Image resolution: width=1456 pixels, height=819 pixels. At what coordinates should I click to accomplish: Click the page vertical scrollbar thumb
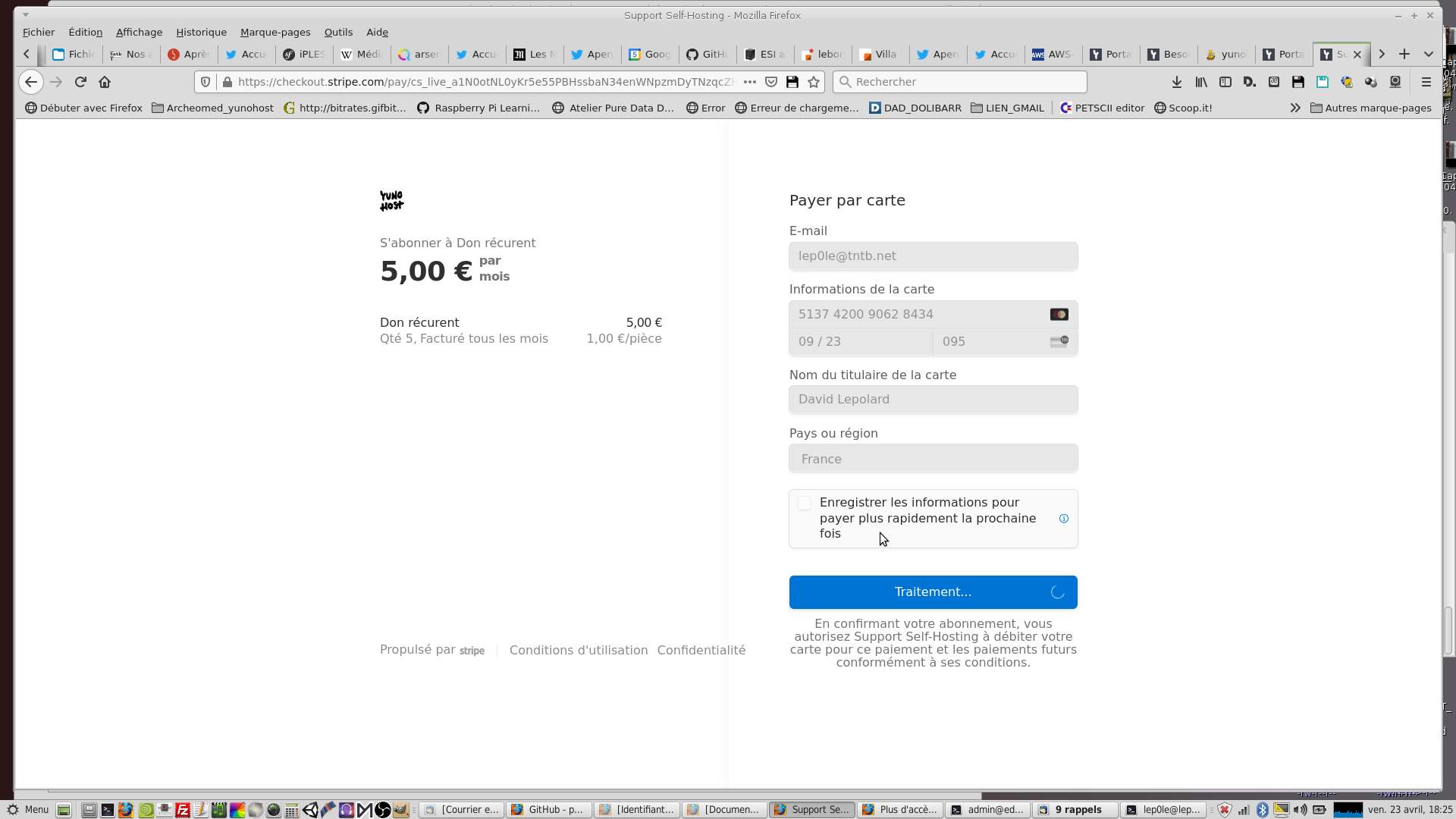[1448, 629]
